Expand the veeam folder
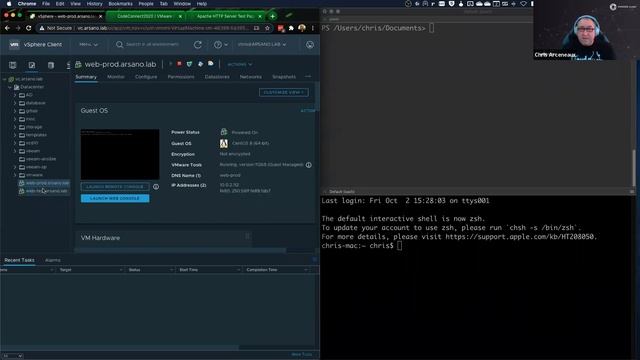This screenshot has height=360, width=640. click(x=15, y=151)
